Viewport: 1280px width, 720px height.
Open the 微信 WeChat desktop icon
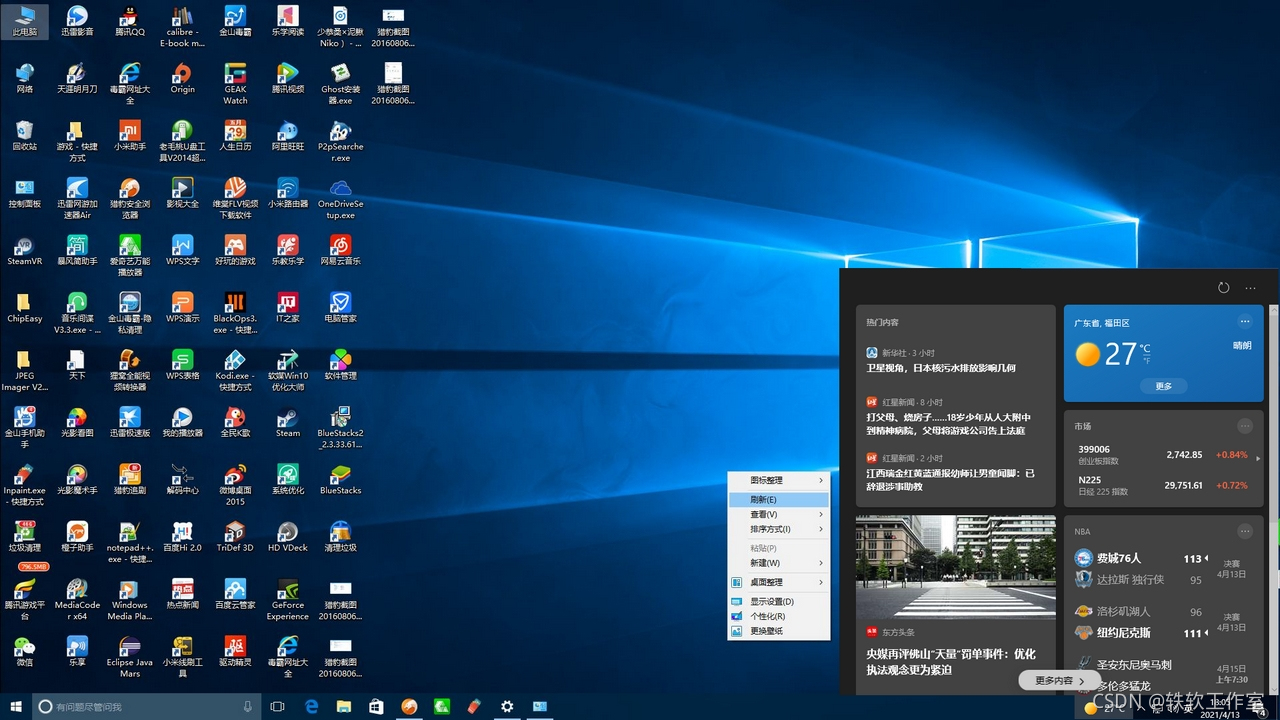[x=25, y=649]
